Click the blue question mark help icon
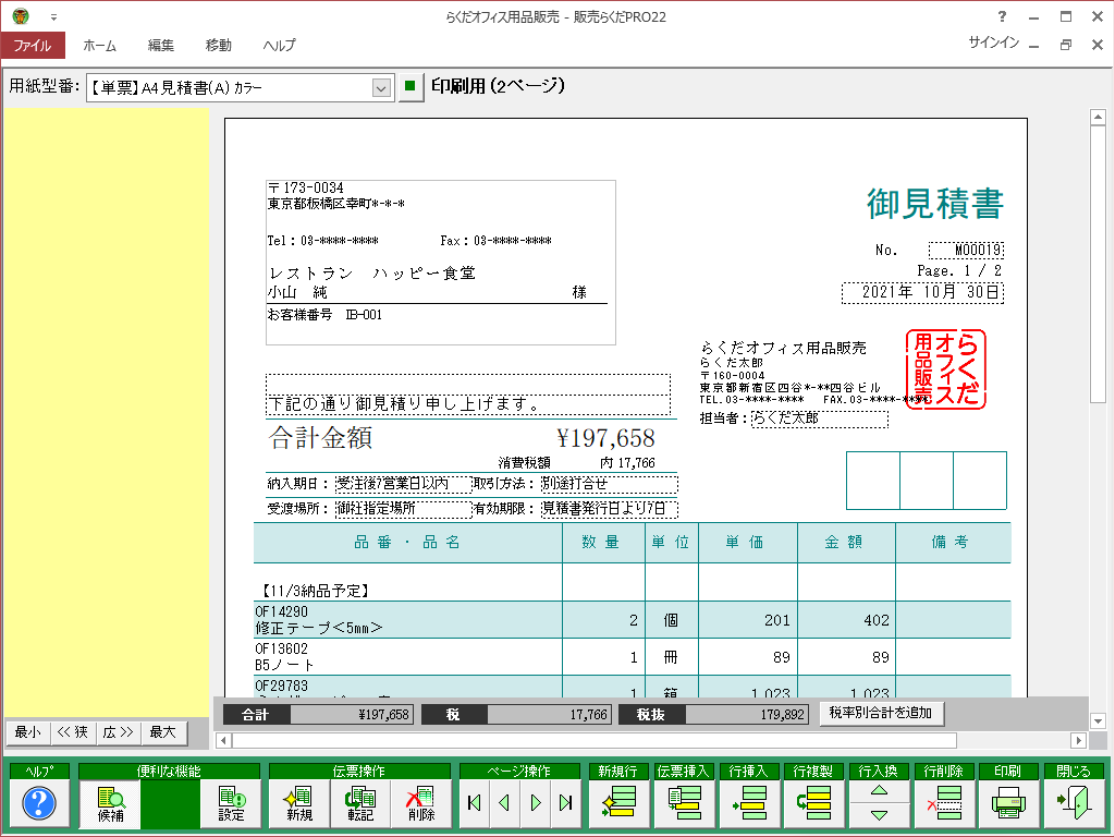The width and height of the screenshot is (1114, 837). pyautogui.click(x=39, y=802)
